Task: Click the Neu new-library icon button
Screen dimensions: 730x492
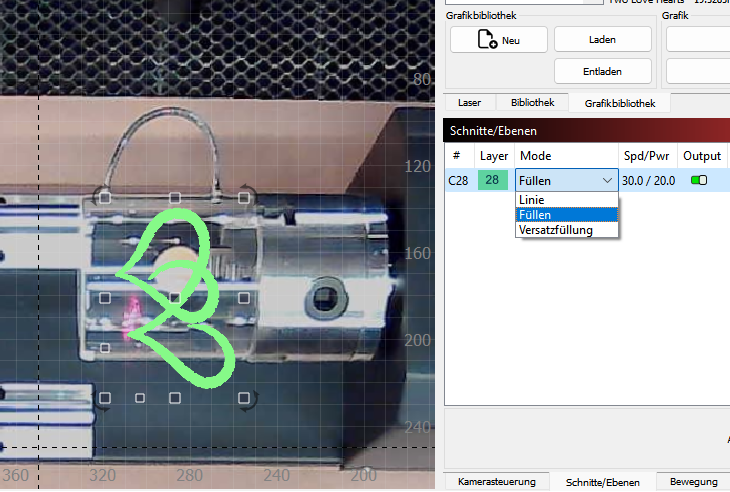Action: pyautogui.click(x=498, y=40)
